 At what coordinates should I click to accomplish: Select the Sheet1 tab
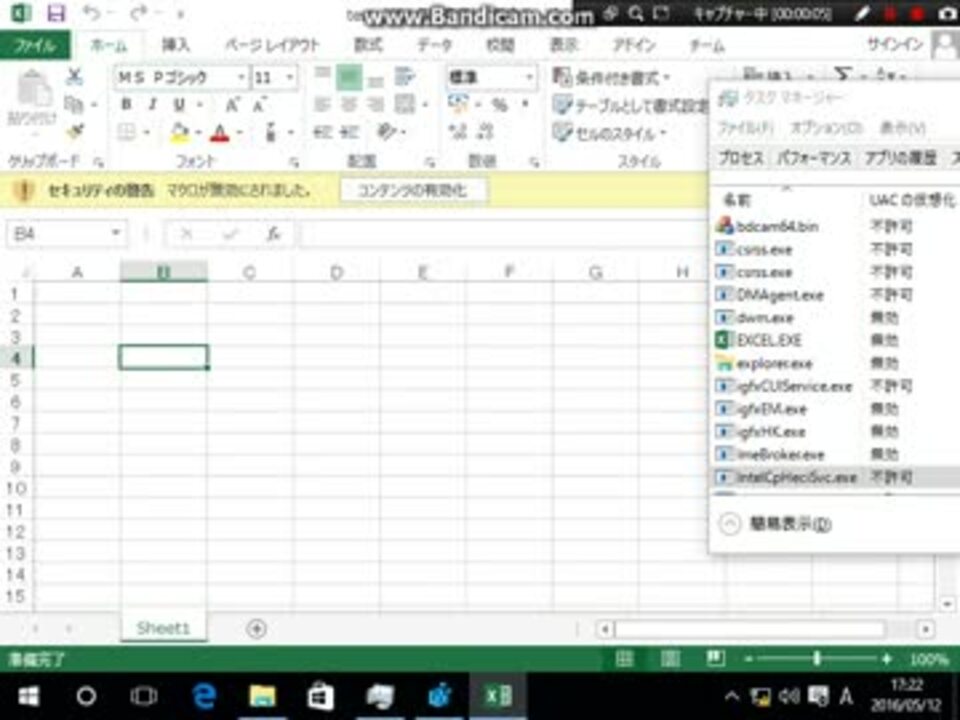click(163, 628)
